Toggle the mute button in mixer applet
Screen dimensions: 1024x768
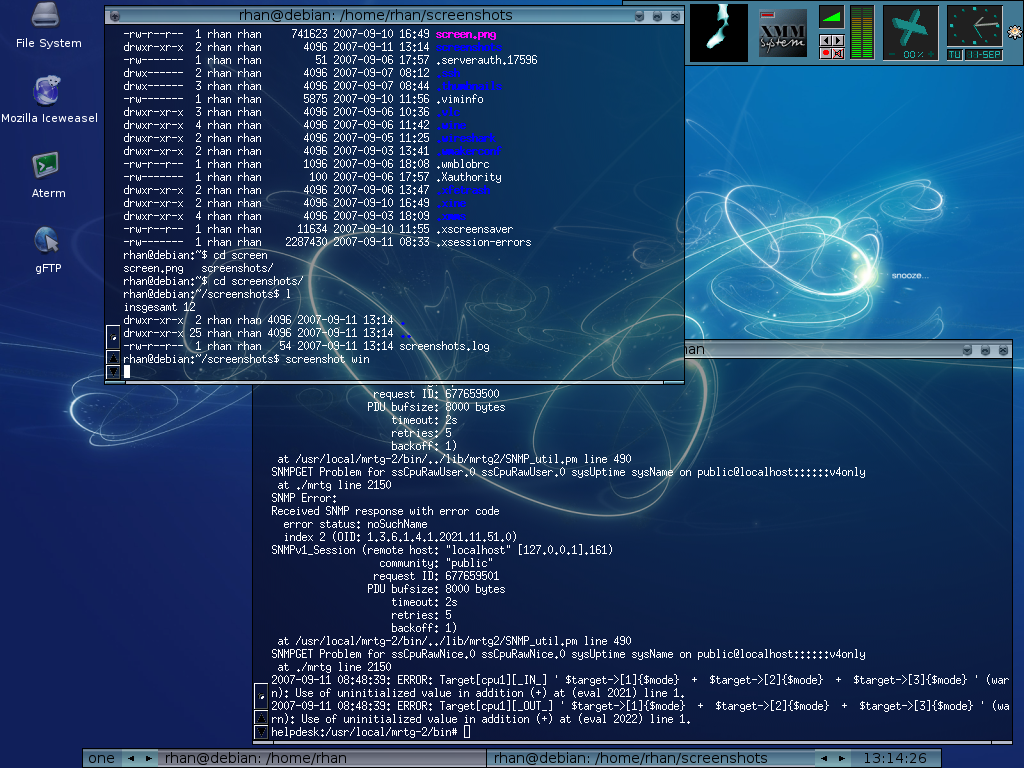click(x=838, y=53)
